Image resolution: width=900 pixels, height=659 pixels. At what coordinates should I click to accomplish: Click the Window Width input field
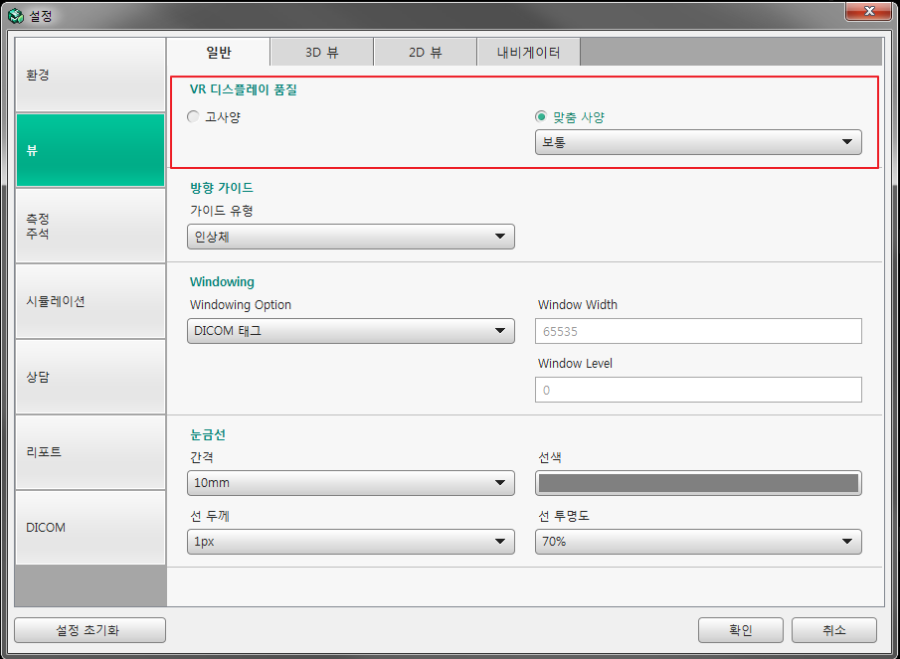click(x=698, y=331)
